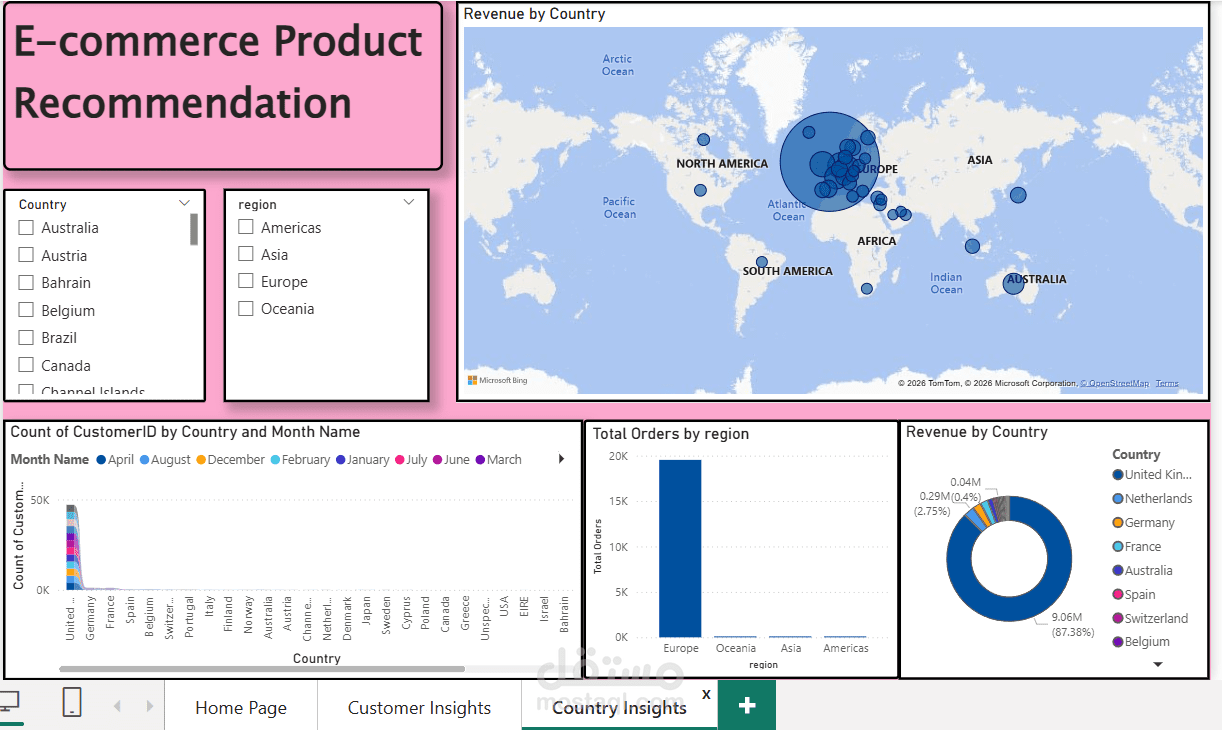Click the E-commerce Product Recommendation title
This screenshot has height=730, width=1222.
coord(218,72)
